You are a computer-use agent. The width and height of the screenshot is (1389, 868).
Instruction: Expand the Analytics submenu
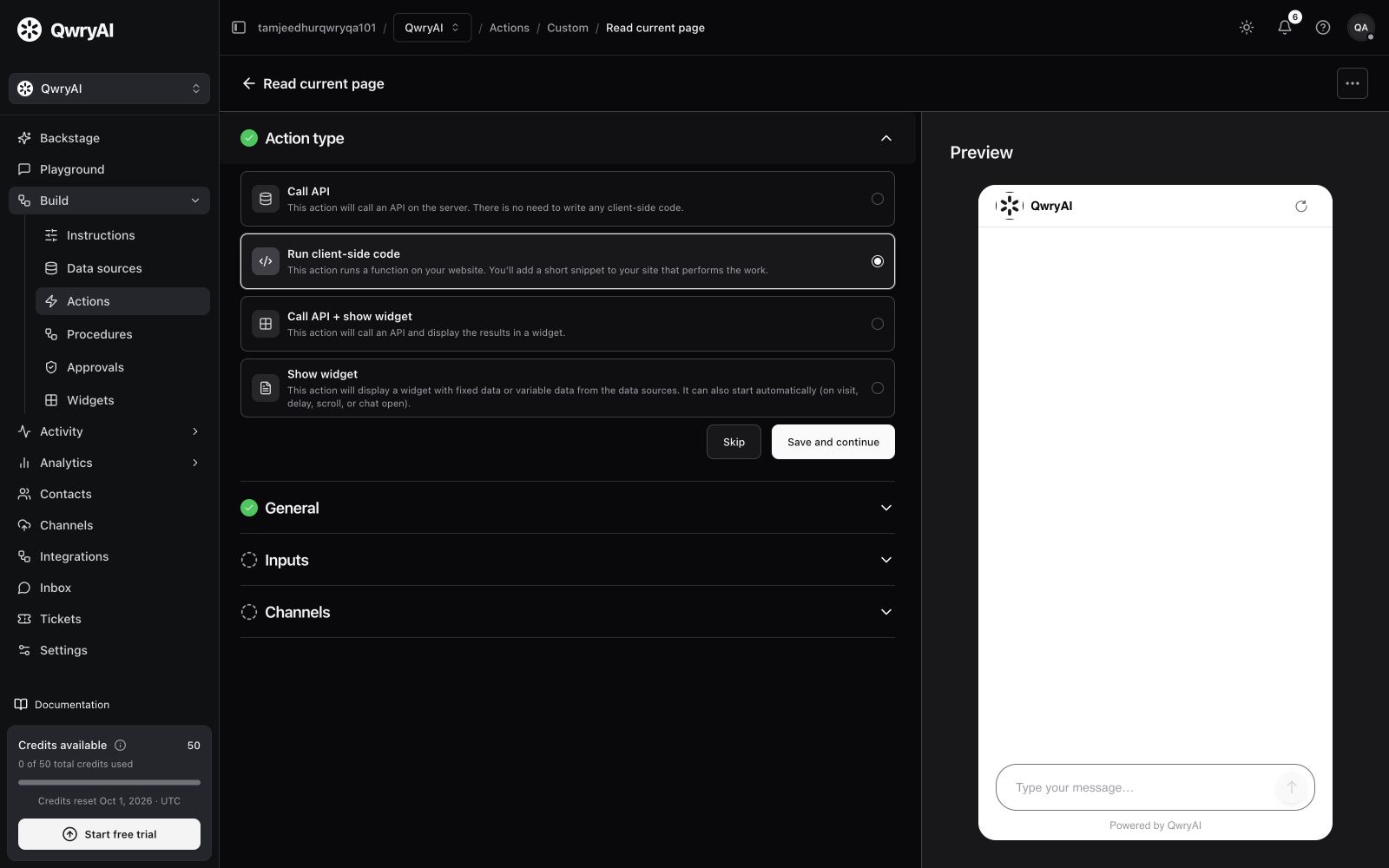[109, 463]
